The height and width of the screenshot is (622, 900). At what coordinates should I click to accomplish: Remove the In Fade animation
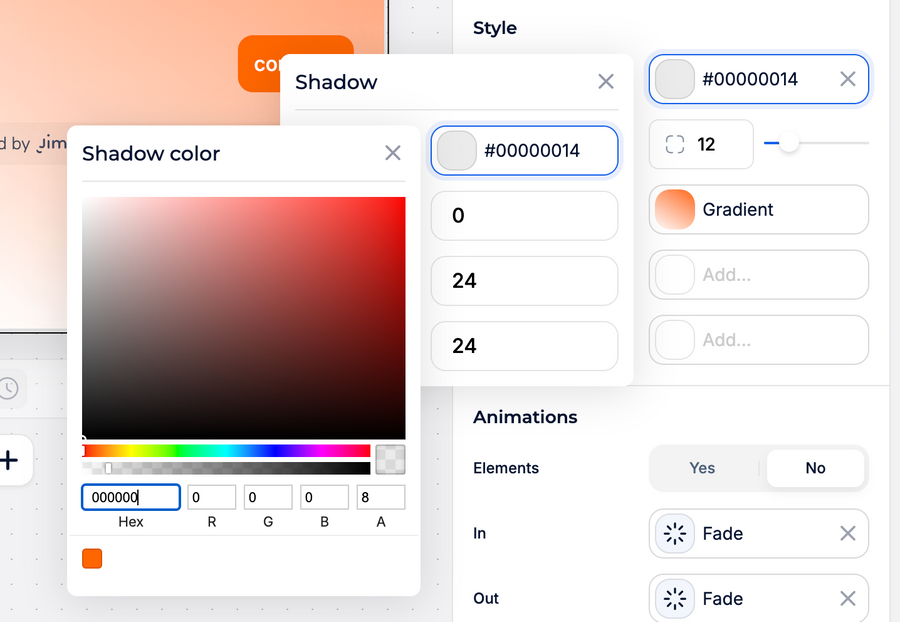tap(847, 534)
